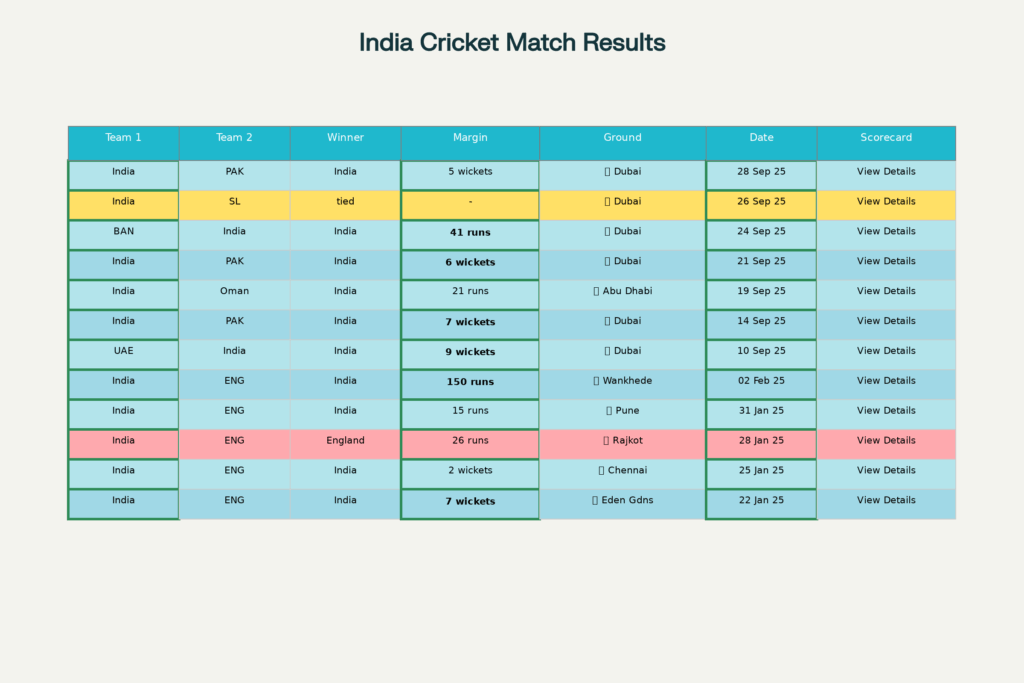This screenshot has height=683, width=1024.
Task: Click the Date column header
Action: tap(761, 138)
